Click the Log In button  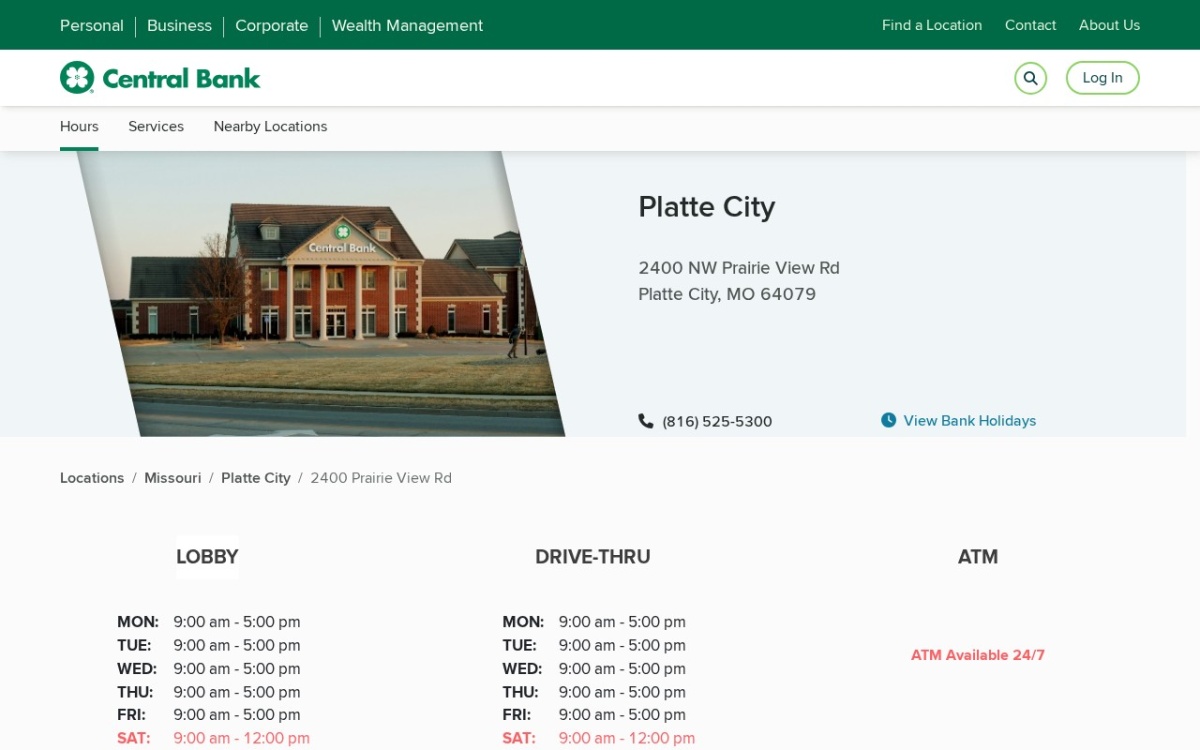[1102, 78]
